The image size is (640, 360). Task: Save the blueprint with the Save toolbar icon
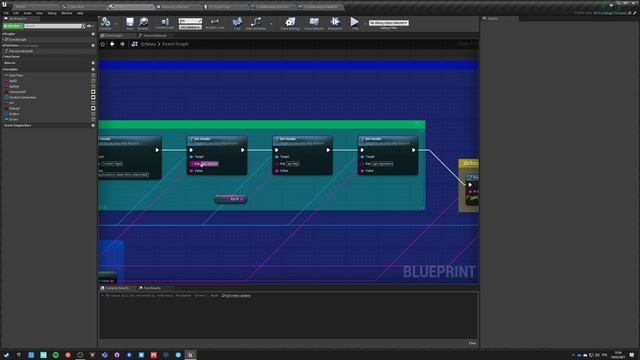129,23
